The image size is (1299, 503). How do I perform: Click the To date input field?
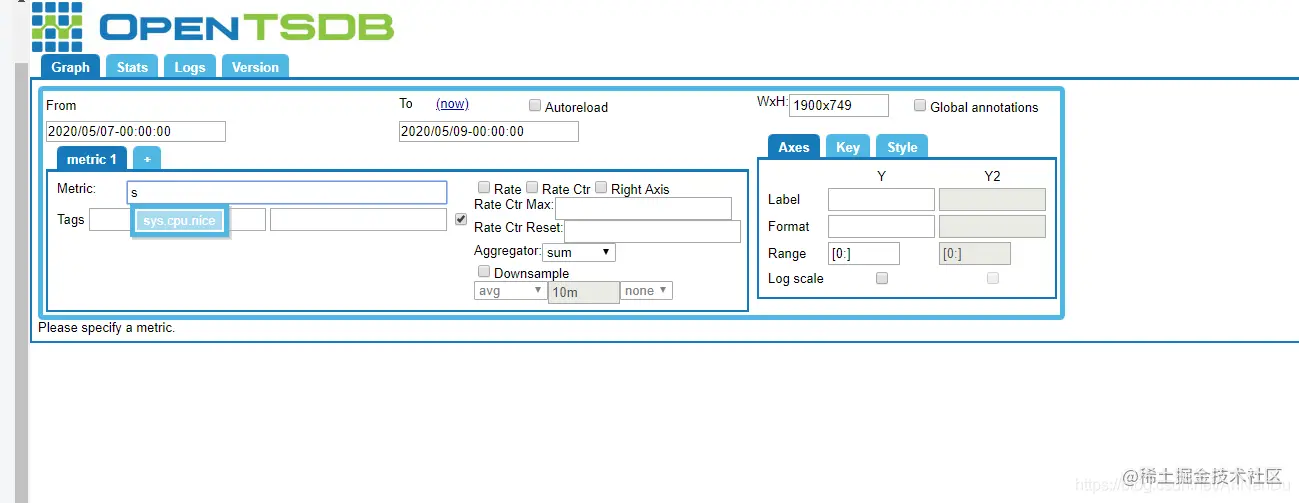(489, 131)
